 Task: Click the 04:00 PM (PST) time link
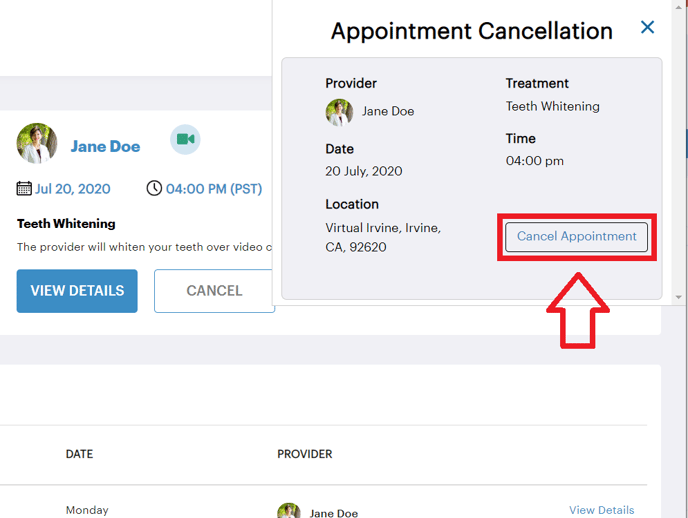click(214, 189)
